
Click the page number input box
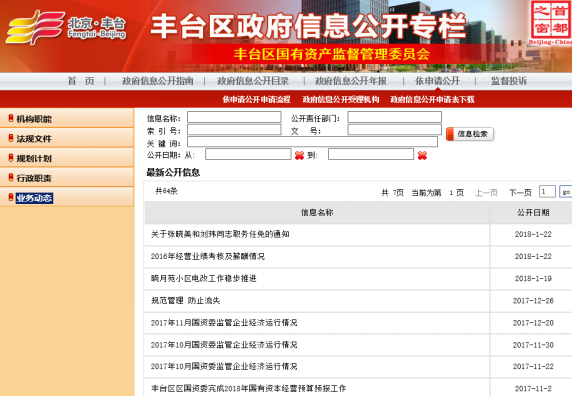click(547, 191)
